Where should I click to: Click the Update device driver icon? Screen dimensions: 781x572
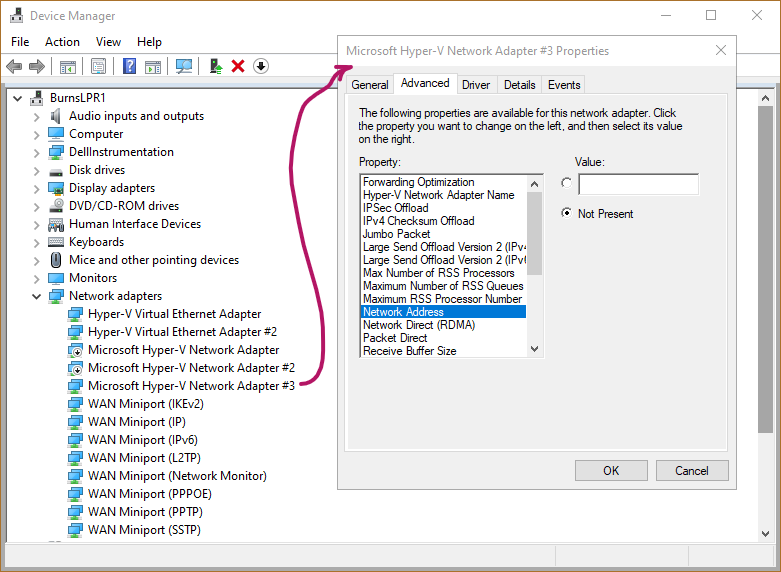click(x=215, y=66)
